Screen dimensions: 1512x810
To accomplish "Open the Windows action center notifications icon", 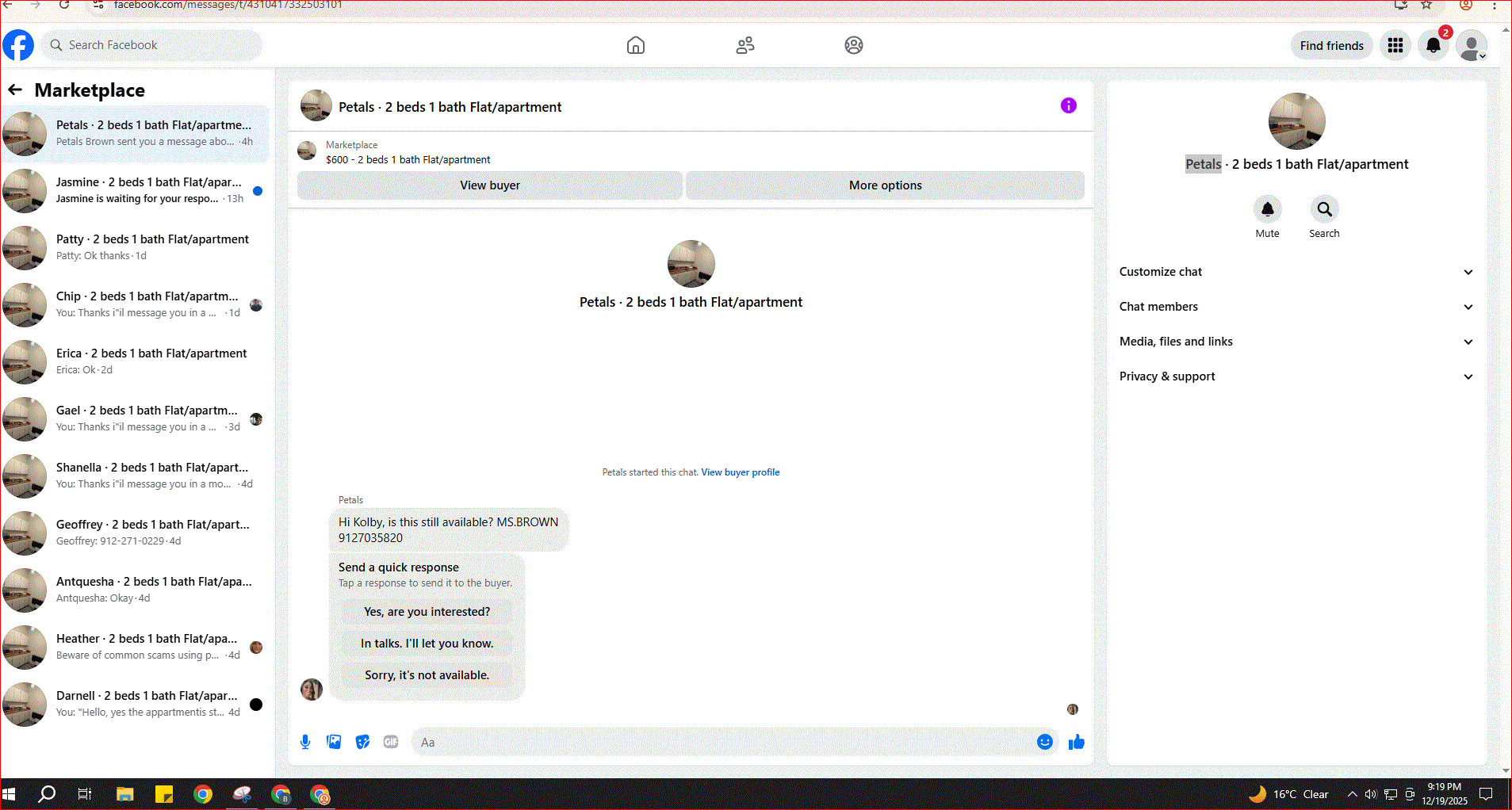I will 1487,794.
